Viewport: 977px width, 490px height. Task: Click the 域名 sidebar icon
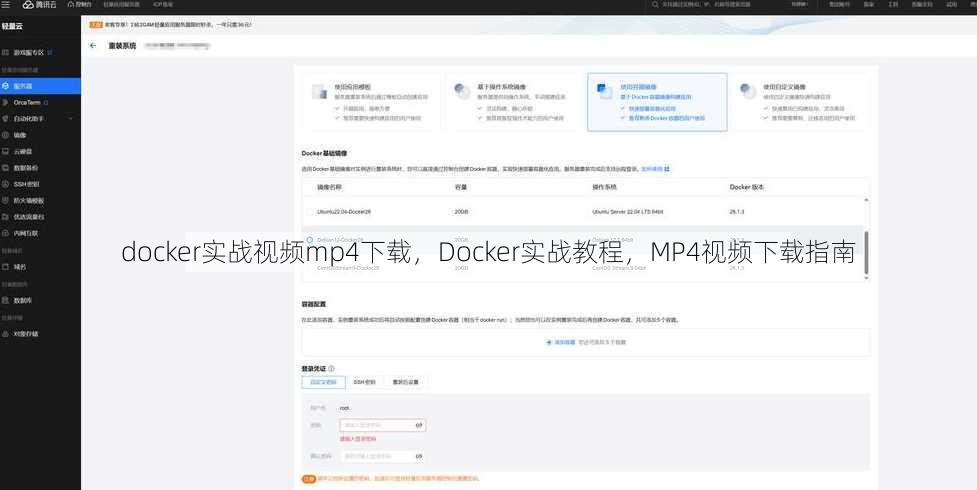tap(6, 267)
